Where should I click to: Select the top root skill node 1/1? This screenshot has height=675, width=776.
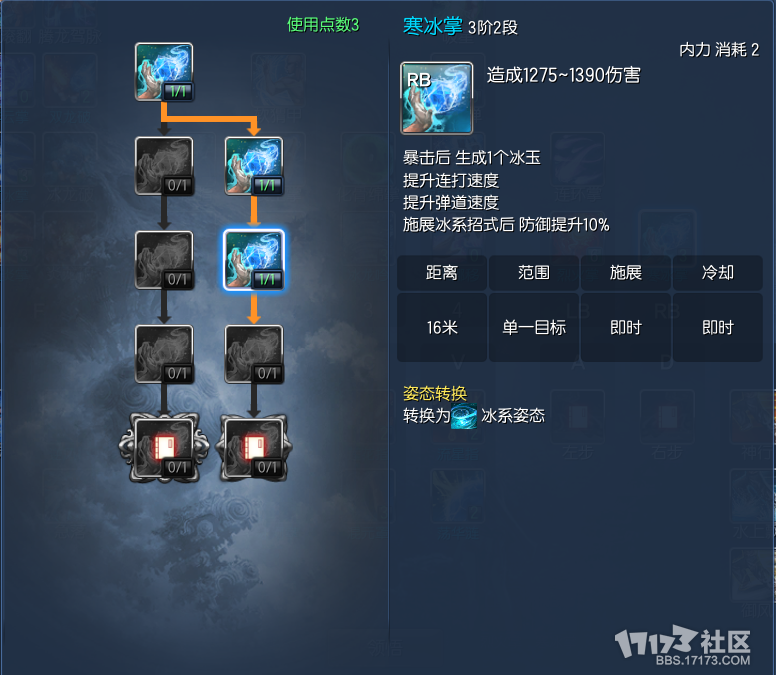[164, 72]
